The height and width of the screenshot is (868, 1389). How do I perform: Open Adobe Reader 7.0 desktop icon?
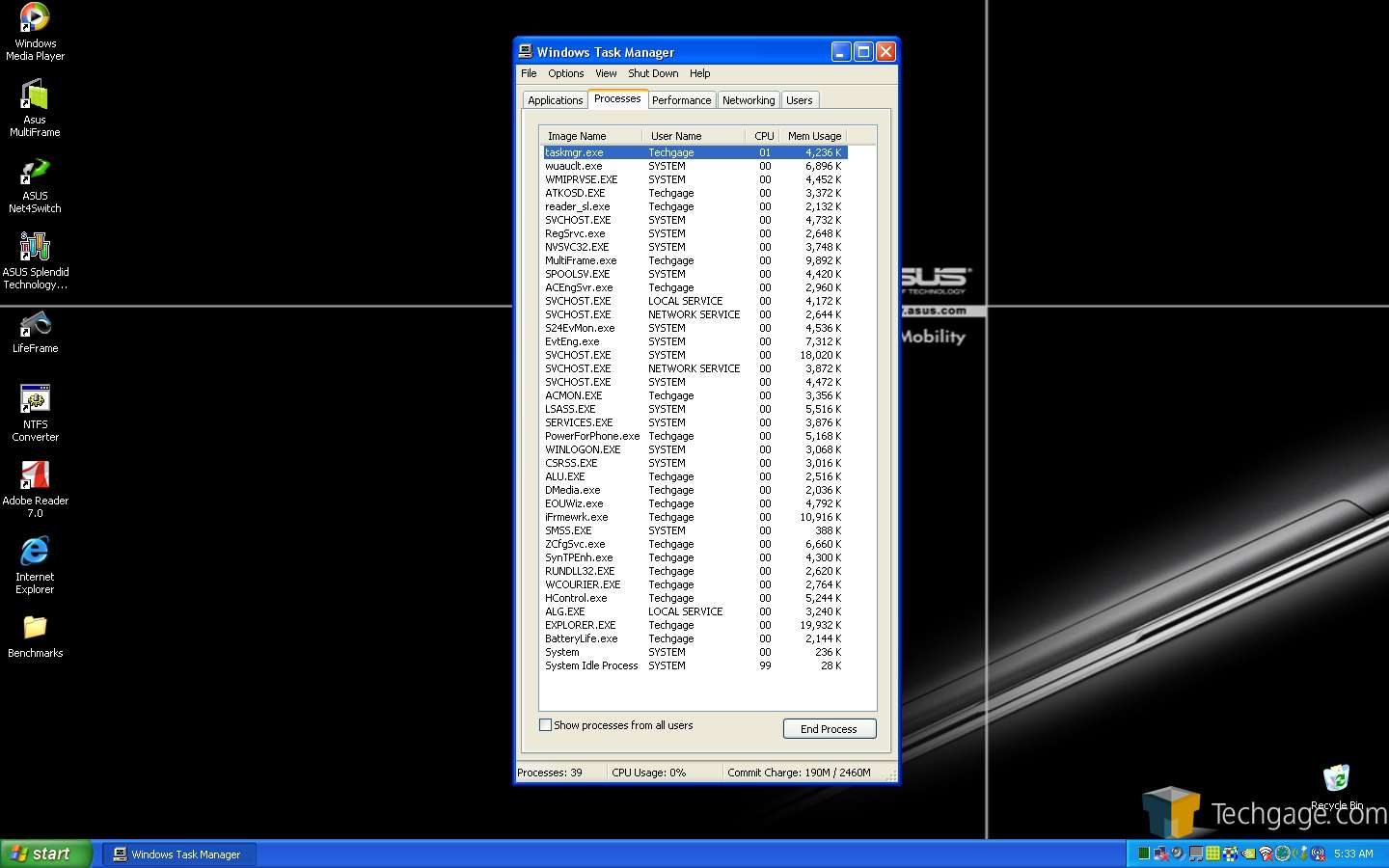pos(35,489)
